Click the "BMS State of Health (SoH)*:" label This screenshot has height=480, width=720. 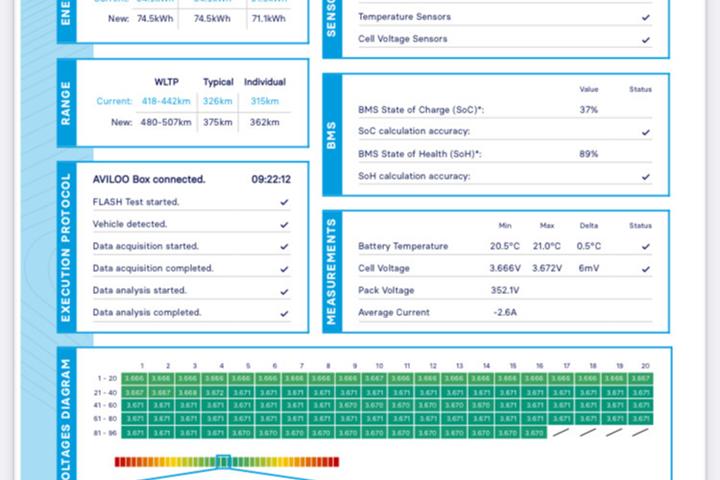point(420,154)
